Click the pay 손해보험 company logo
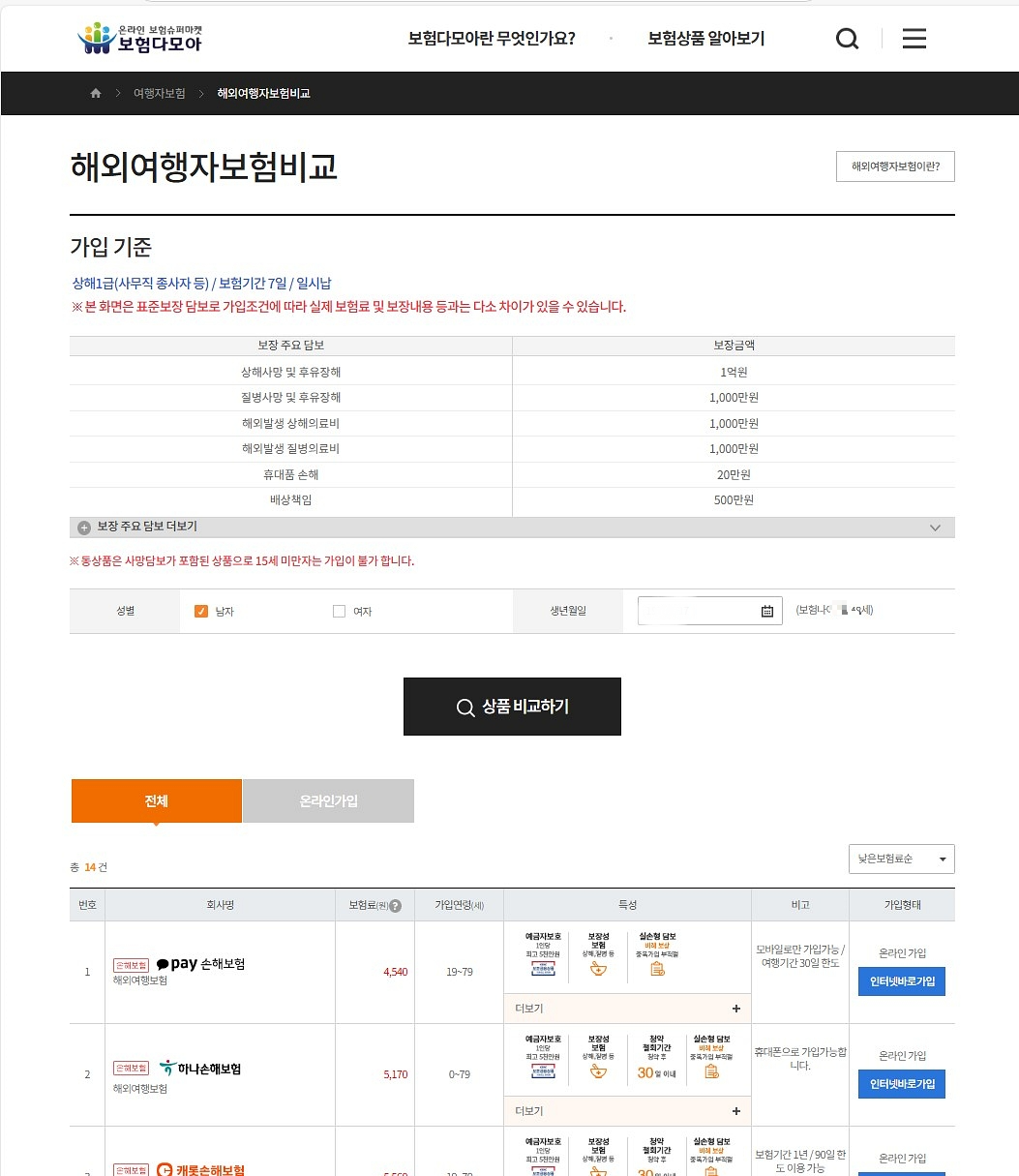1019x1176 pixels. pos(200,964)
